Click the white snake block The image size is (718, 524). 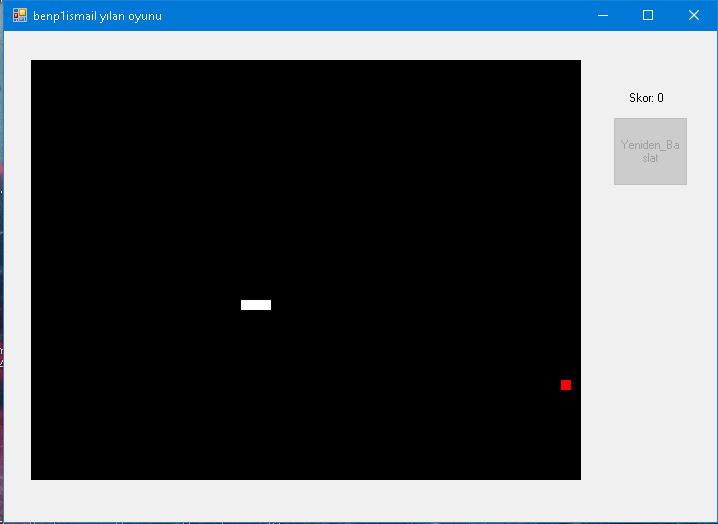256,305
